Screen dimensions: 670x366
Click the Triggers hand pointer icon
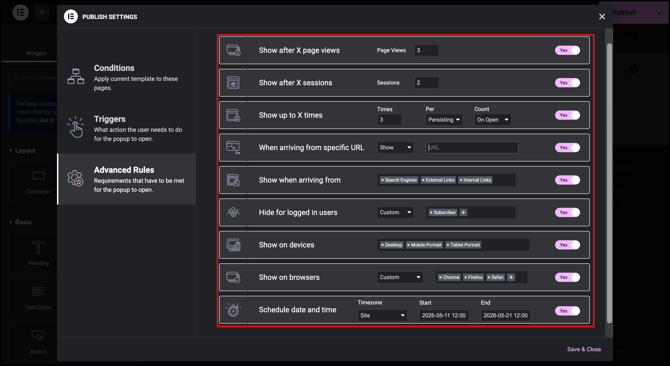[x=76, y=127]
